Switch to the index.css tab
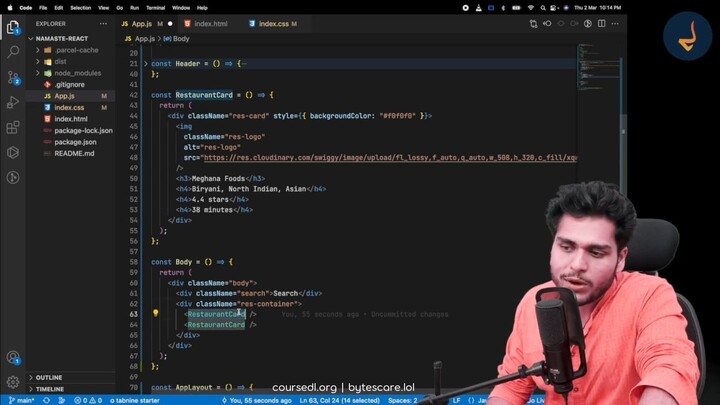The height and width of the screenshot is (405, 720). [x=273, y=23]
